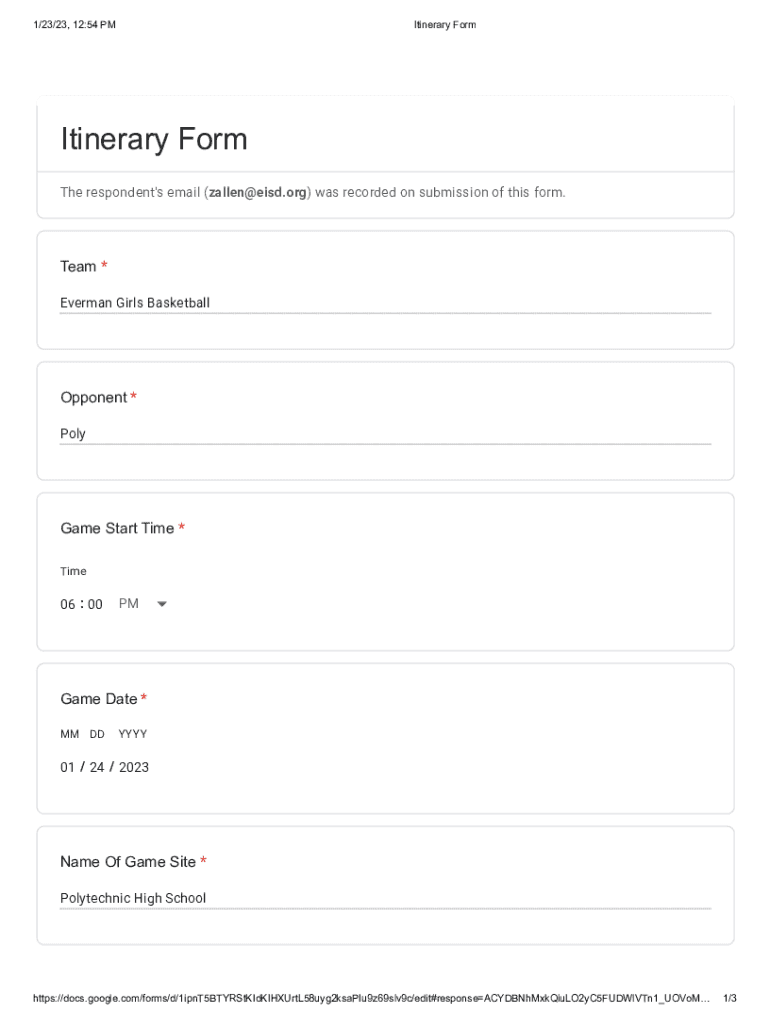
Task: Click the hour field showing 06
Action: (x=67, y=604)
